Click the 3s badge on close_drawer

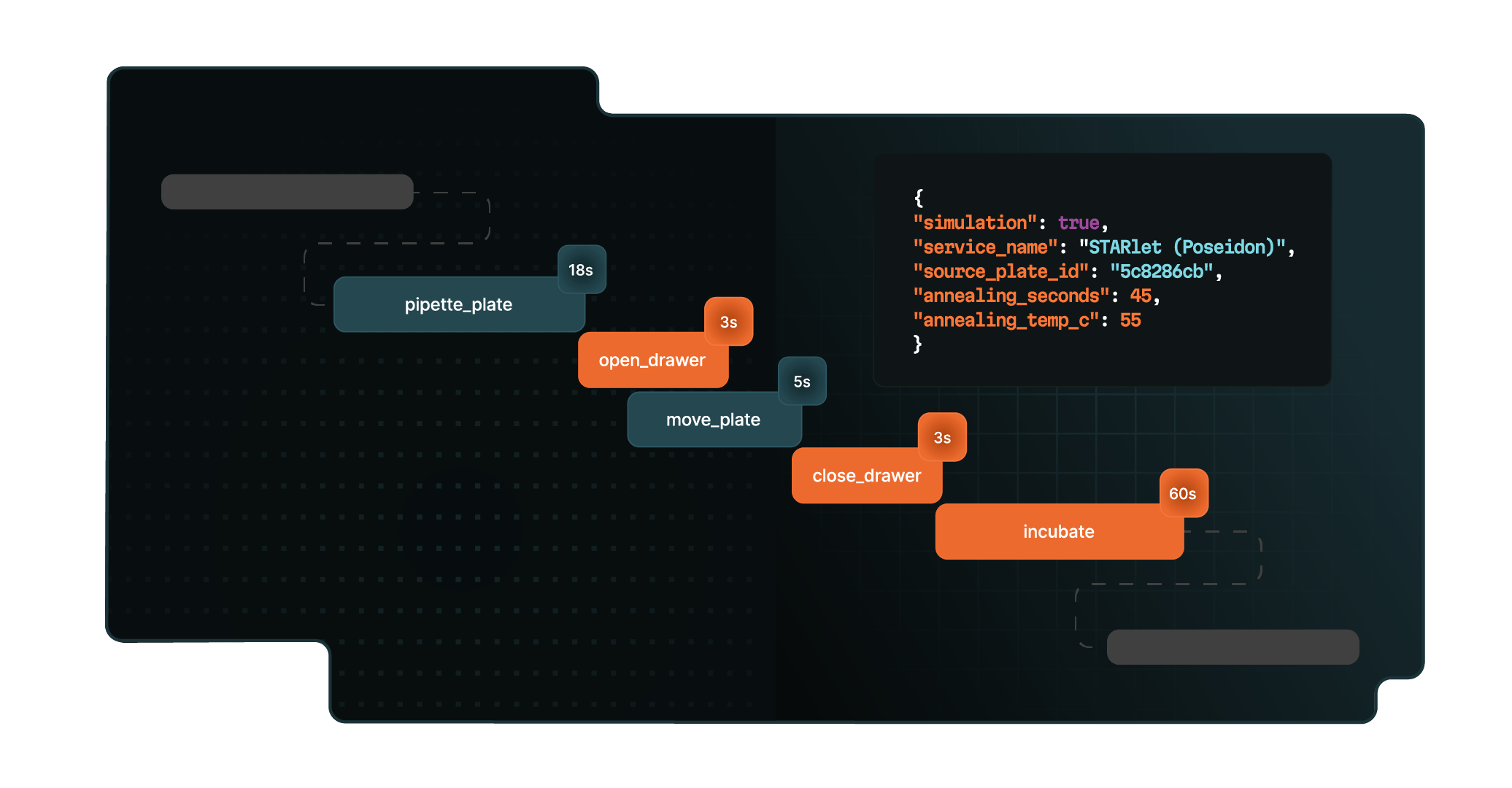click(x=942, y=437)
